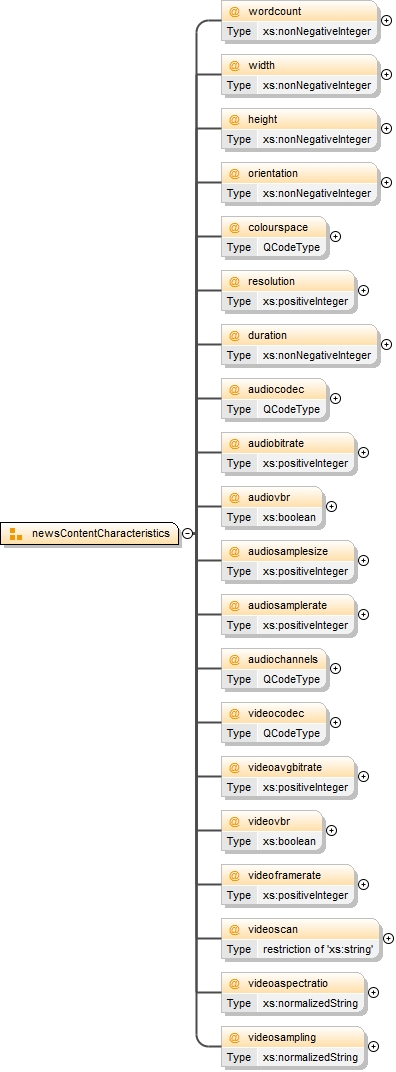This screenshot has height=1072, width=396.
Task: Expand the width attribute plus sign
Action: 386,75
